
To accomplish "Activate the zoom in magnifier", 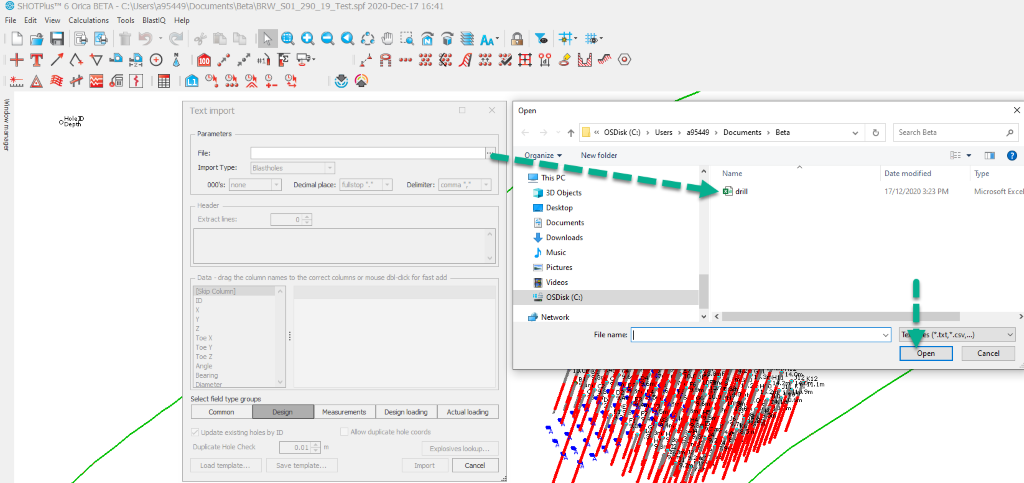I will tap(307, 39).
